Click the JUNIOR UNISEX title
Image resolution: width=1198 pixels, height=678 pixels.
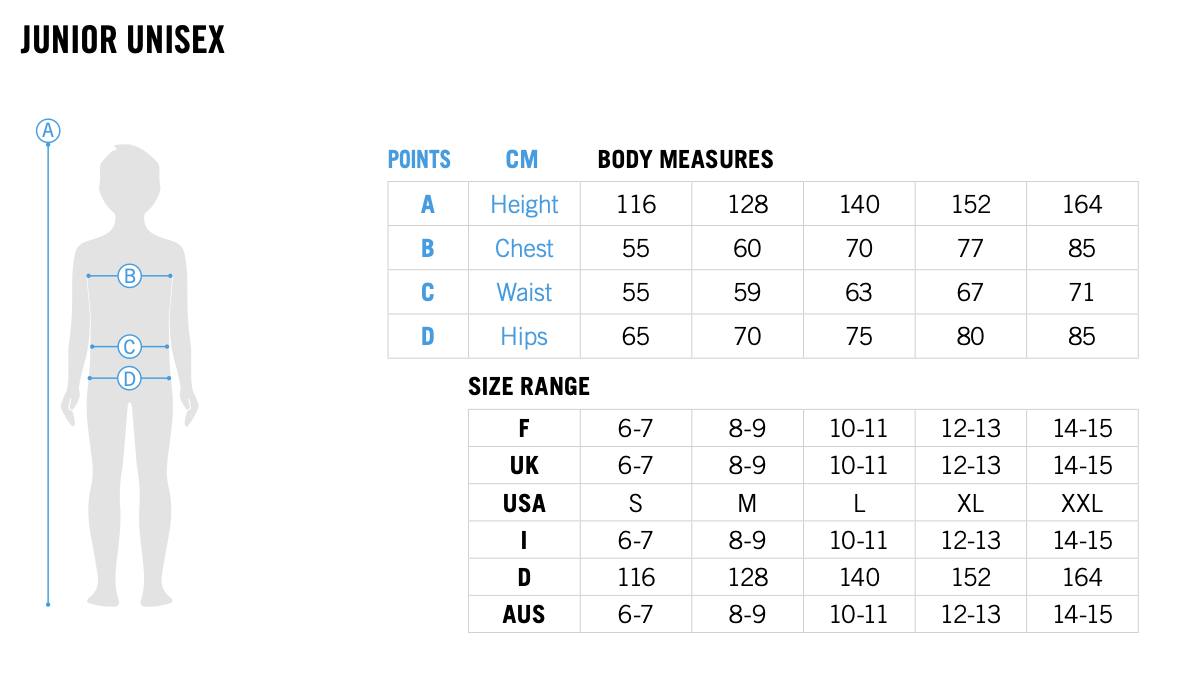(122, 40)
